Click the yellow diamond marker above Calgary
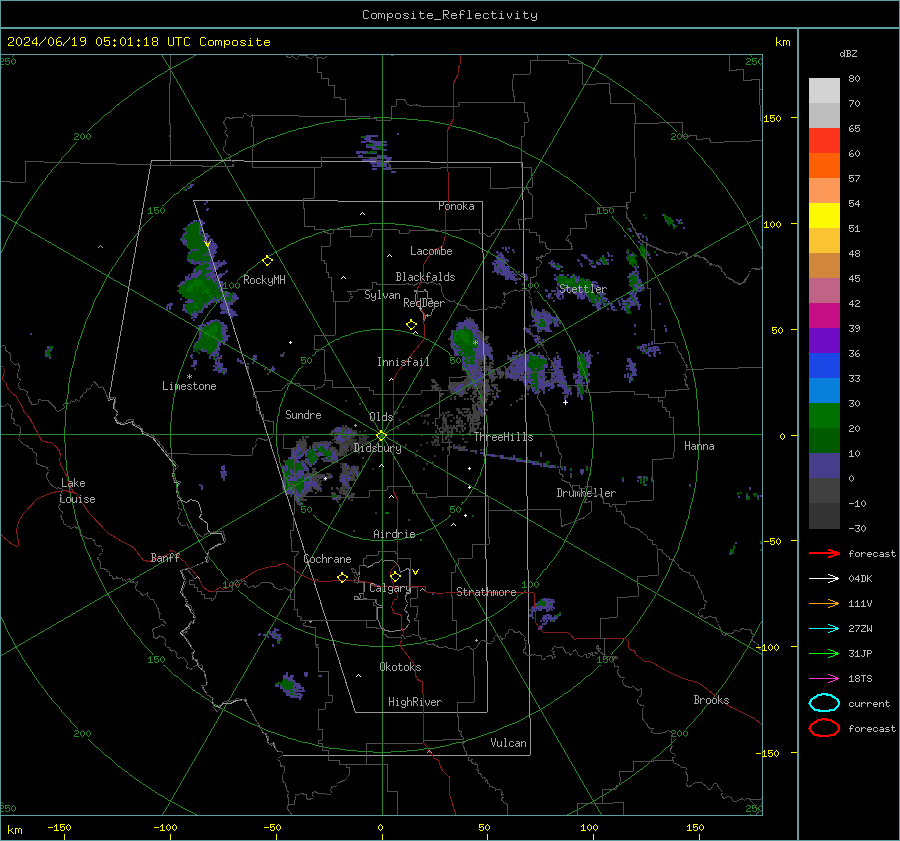This screenshot has width=900, height=841. point(395,576)
